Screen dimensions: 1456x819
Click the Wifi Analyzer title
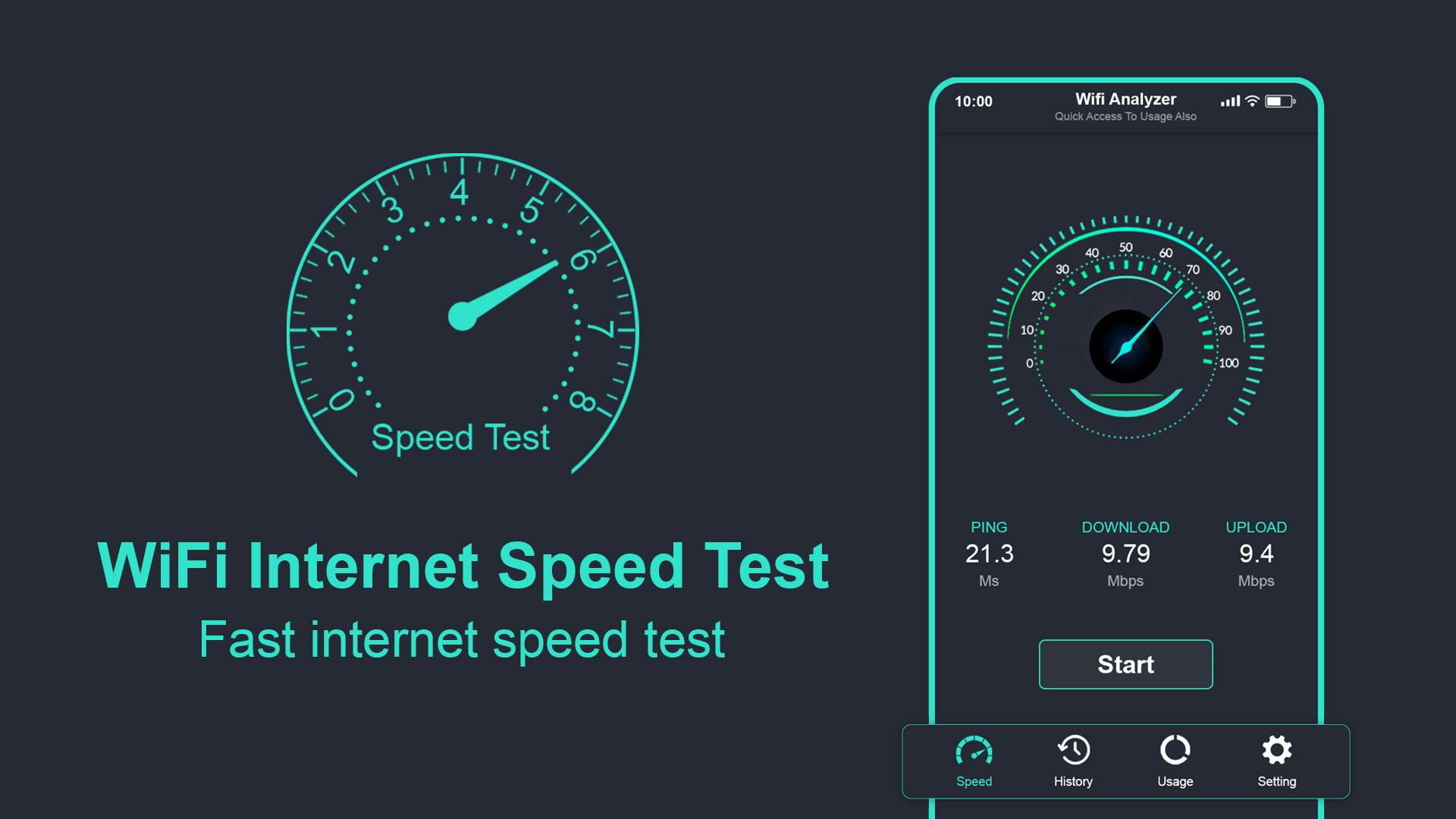1125,99
